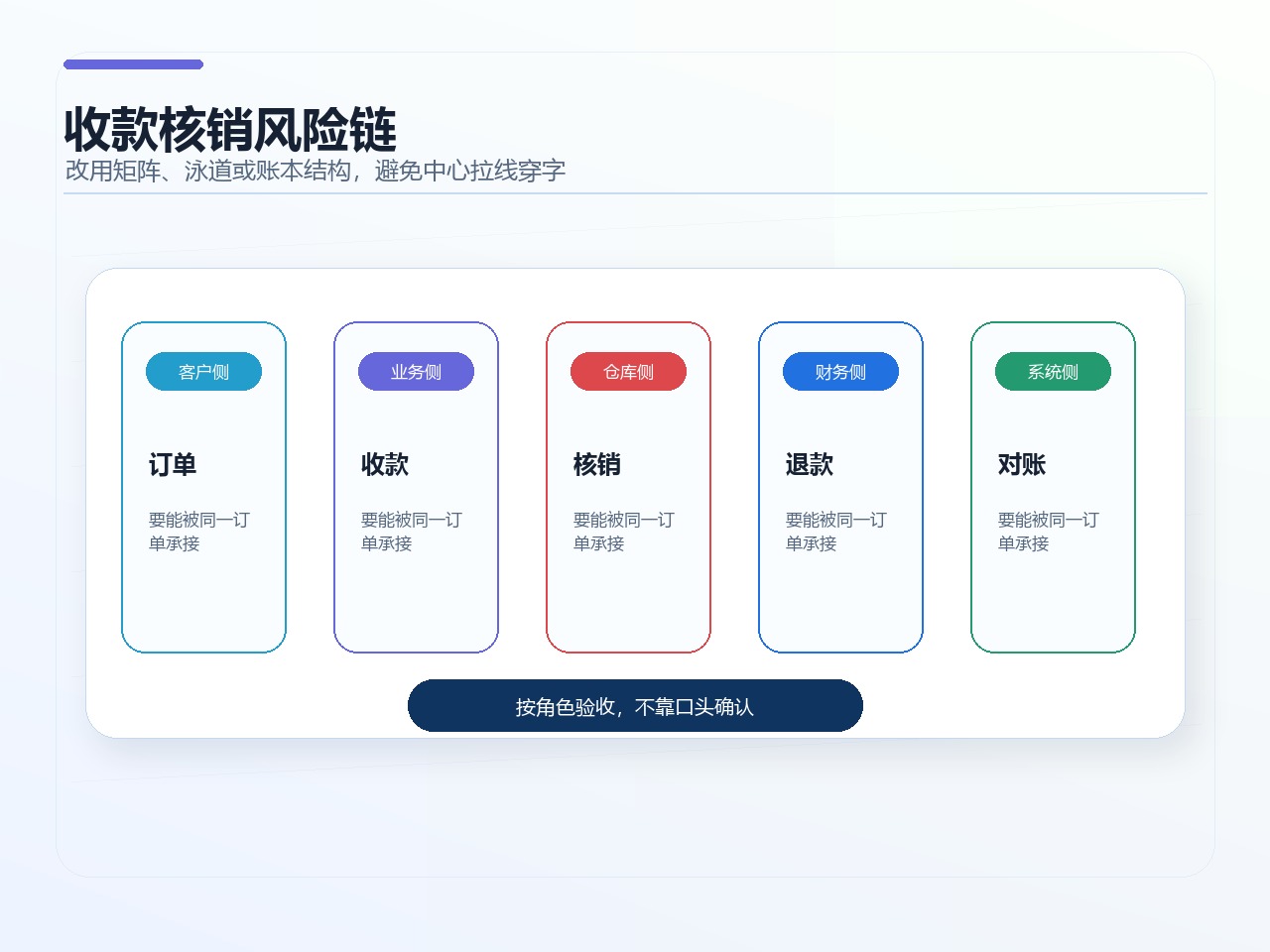1270x952 pixels.
Task: Select the 收款 heading text
Action: point(385,464)
